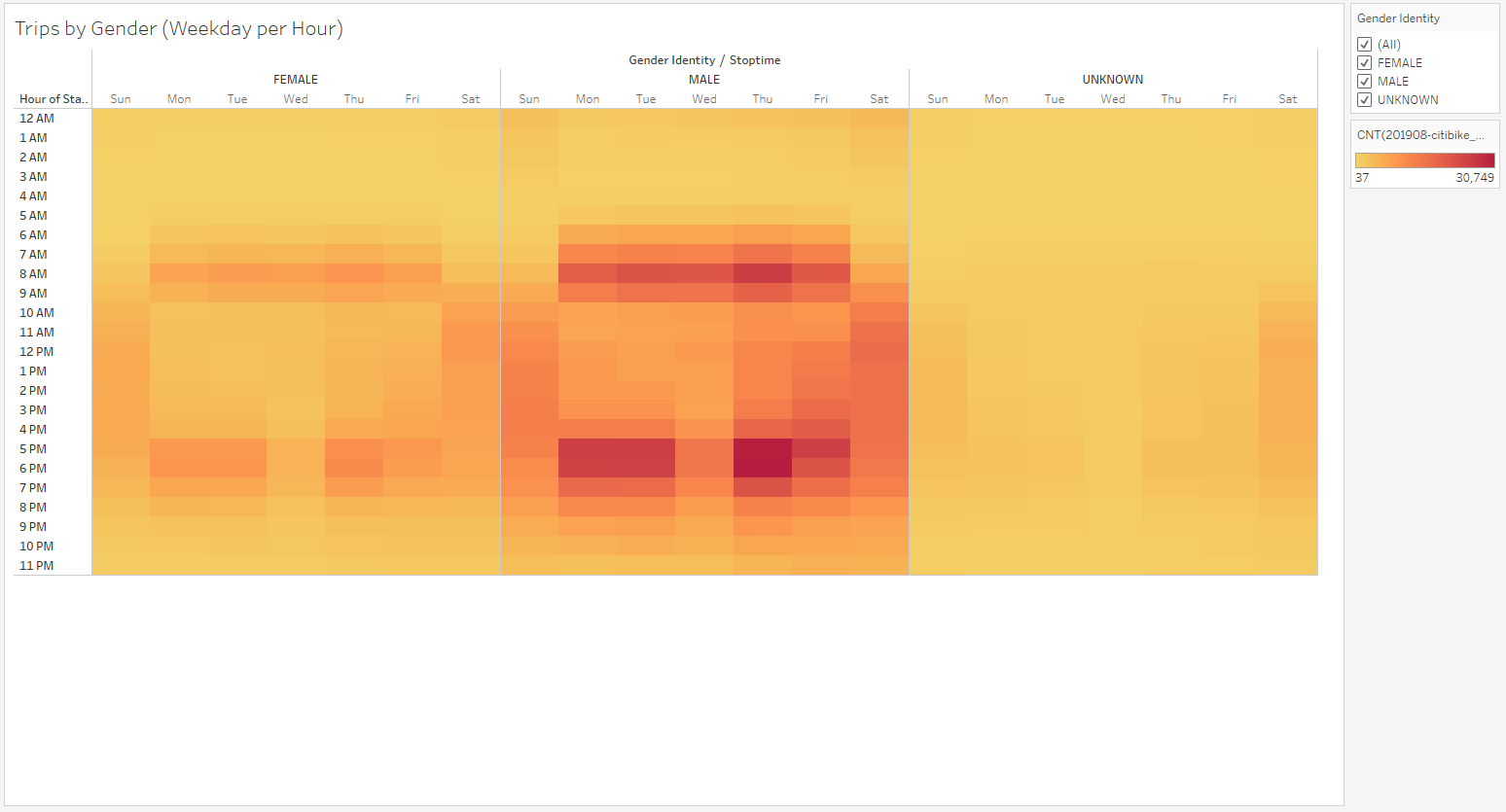Select the 12 AM row label
The height and width of the screenshot is (812, 1506).
click(x=37, y=119)
